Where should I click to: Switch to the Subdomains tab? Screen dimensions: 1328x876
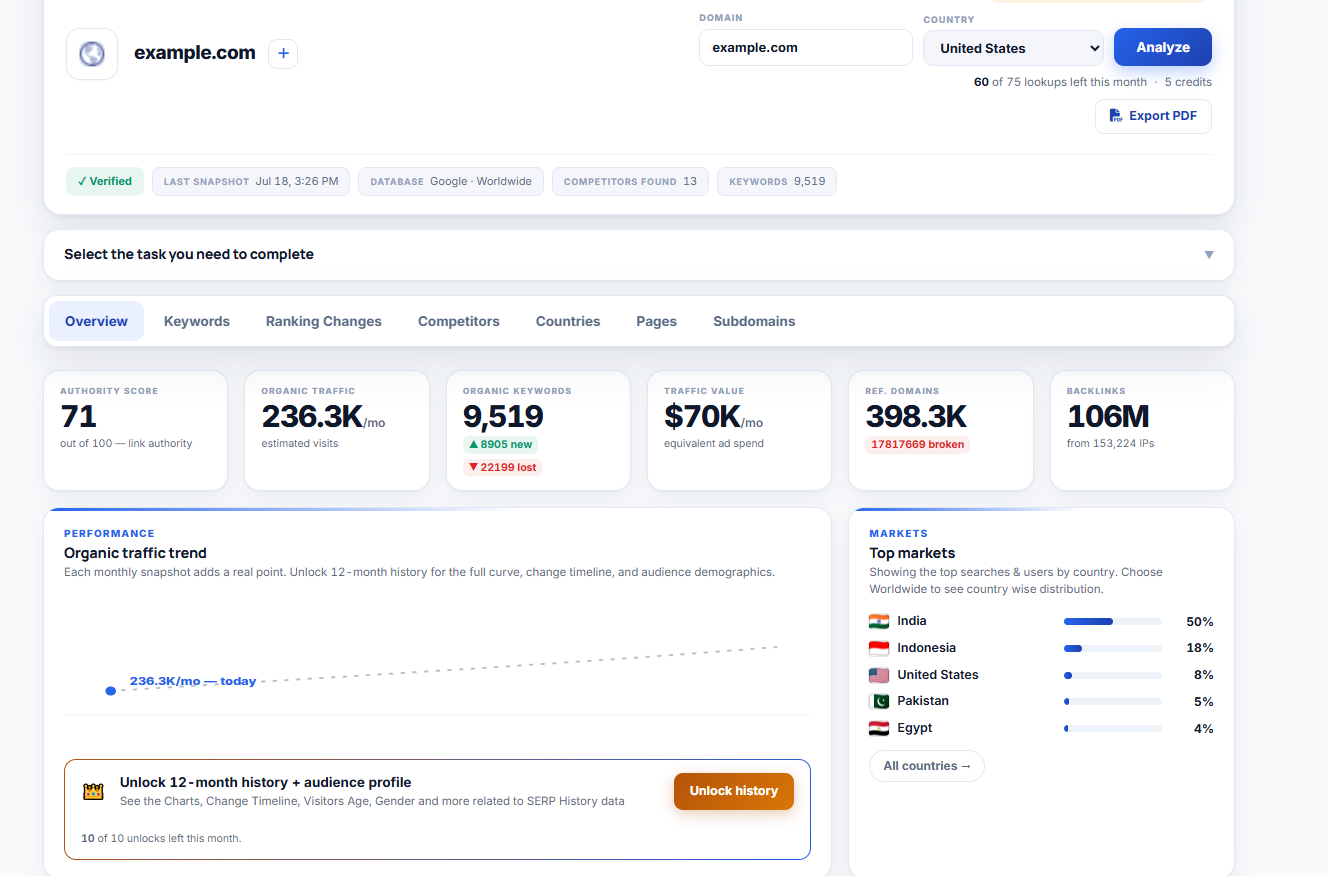tap(754, 321)
